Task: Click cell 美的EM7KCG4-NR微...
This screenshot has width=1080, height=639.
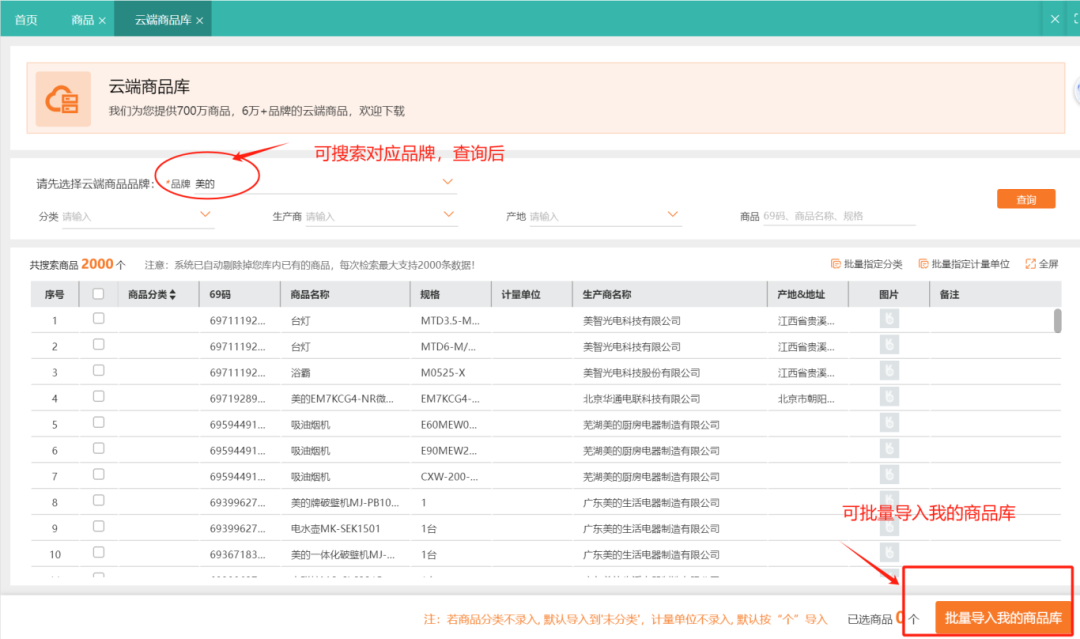Action: pos(342,399)
